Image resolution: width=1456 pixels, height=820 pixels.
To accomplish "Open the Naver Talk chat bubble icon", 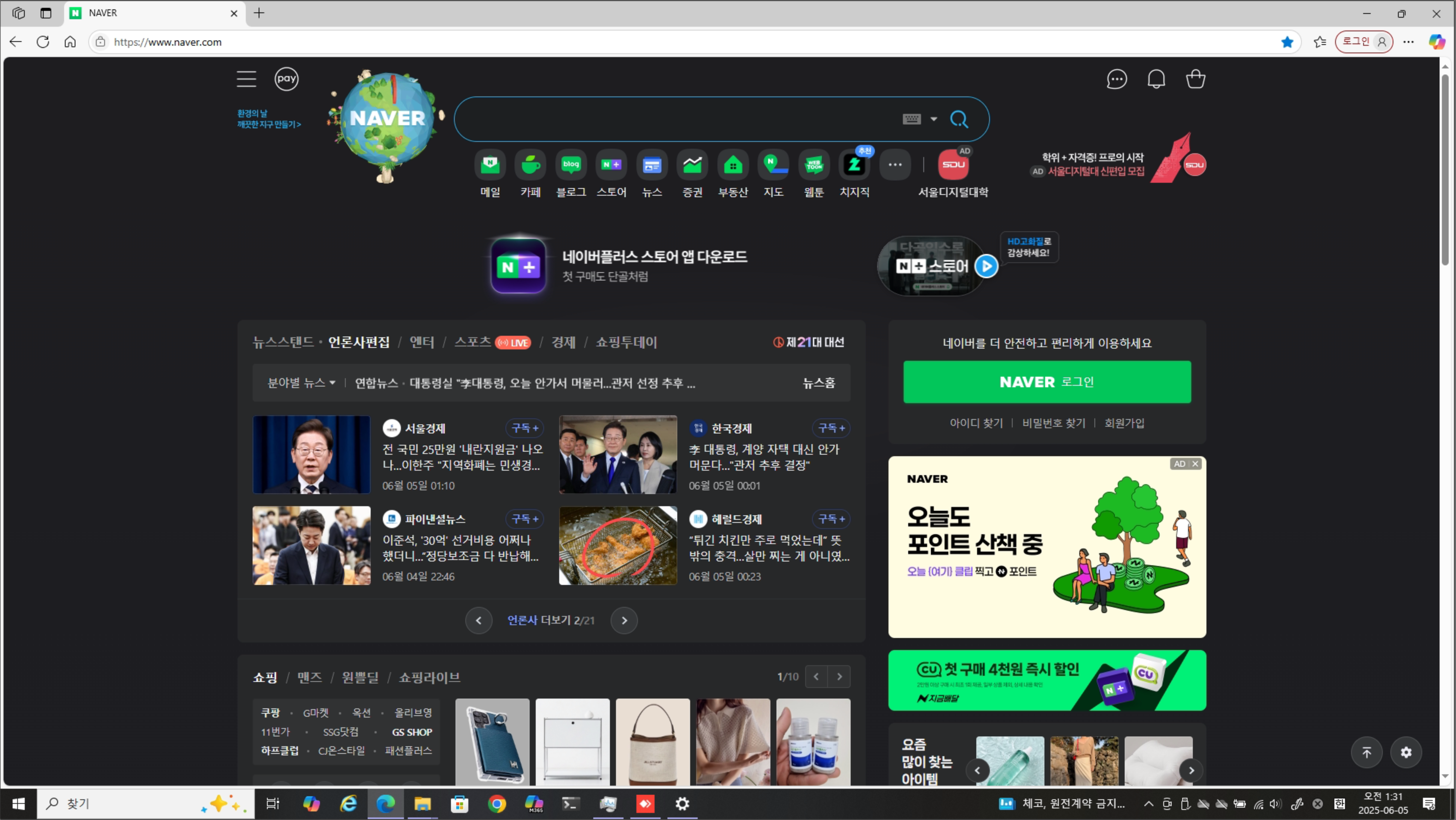I will point(1116,79).
